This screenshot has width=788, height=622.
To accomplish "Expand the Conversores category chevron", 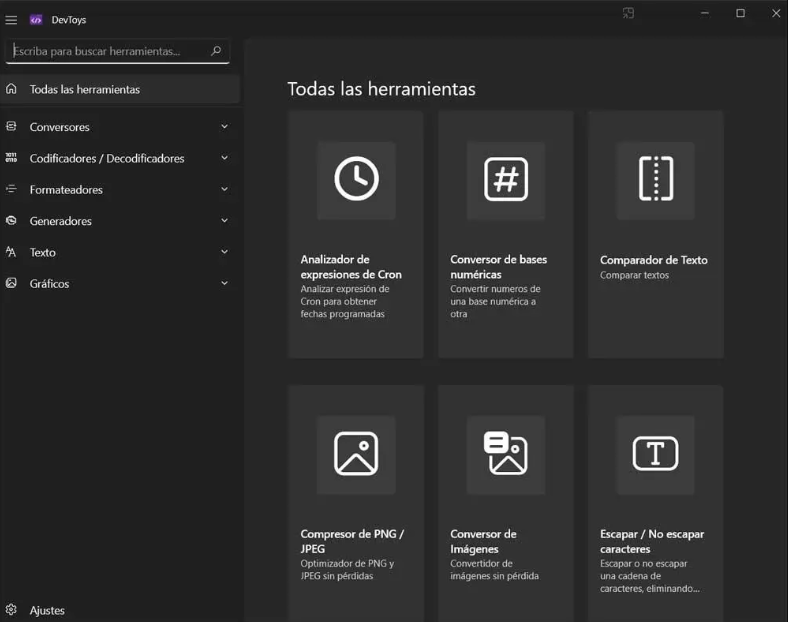I will tap(224, 127).
